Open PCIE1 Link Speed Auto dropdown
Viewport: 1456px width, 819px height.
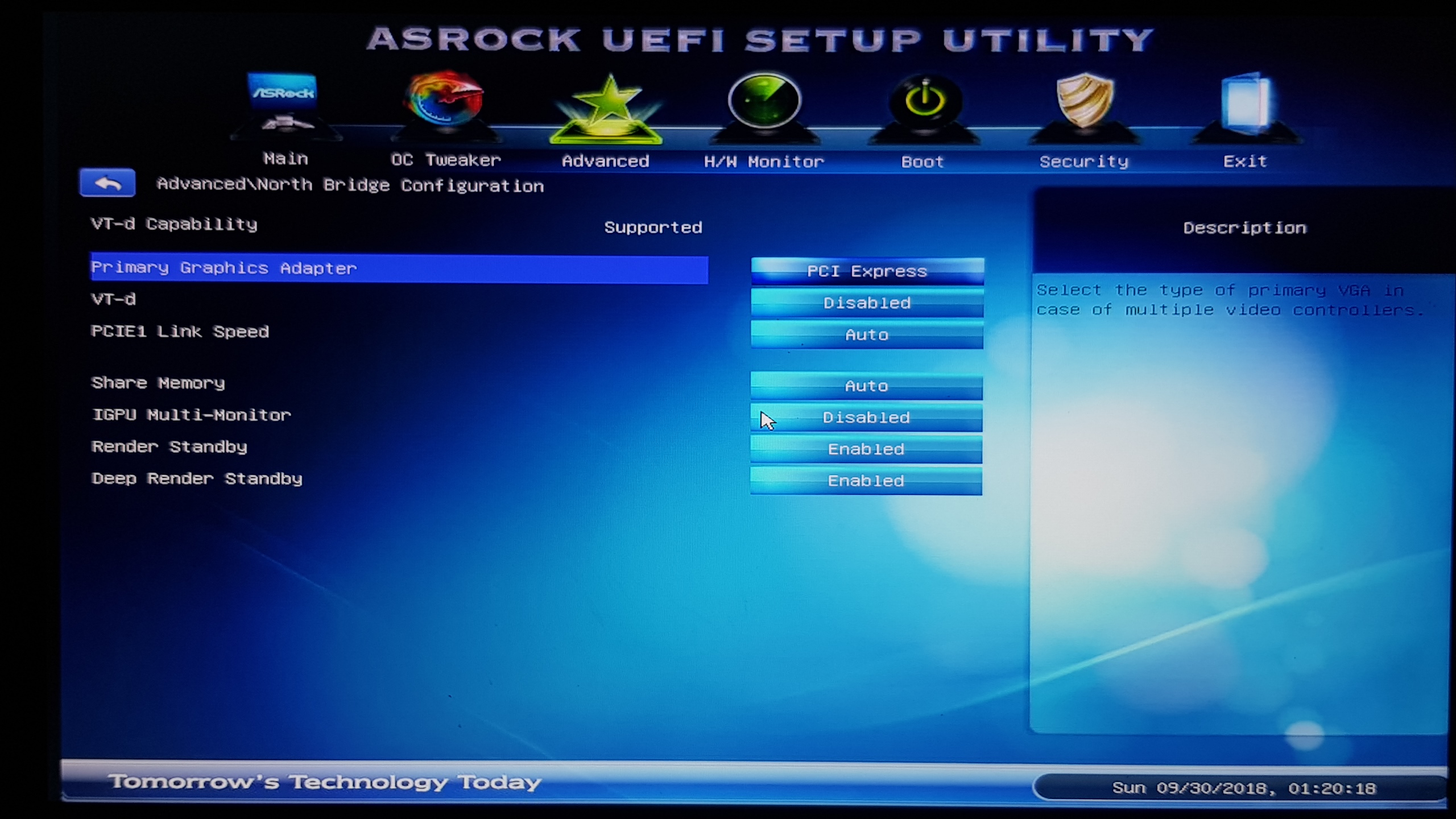[867, 334]
